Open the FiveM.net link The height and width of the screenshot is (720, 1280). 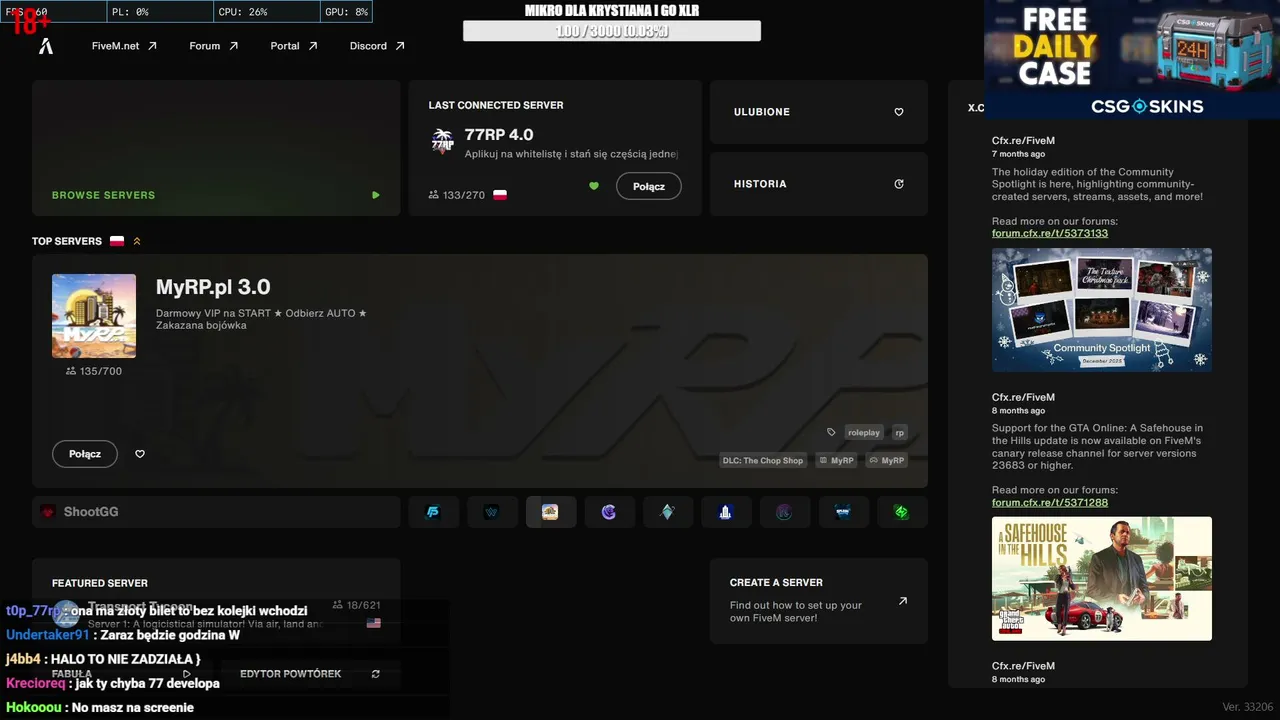coord(124,46)
